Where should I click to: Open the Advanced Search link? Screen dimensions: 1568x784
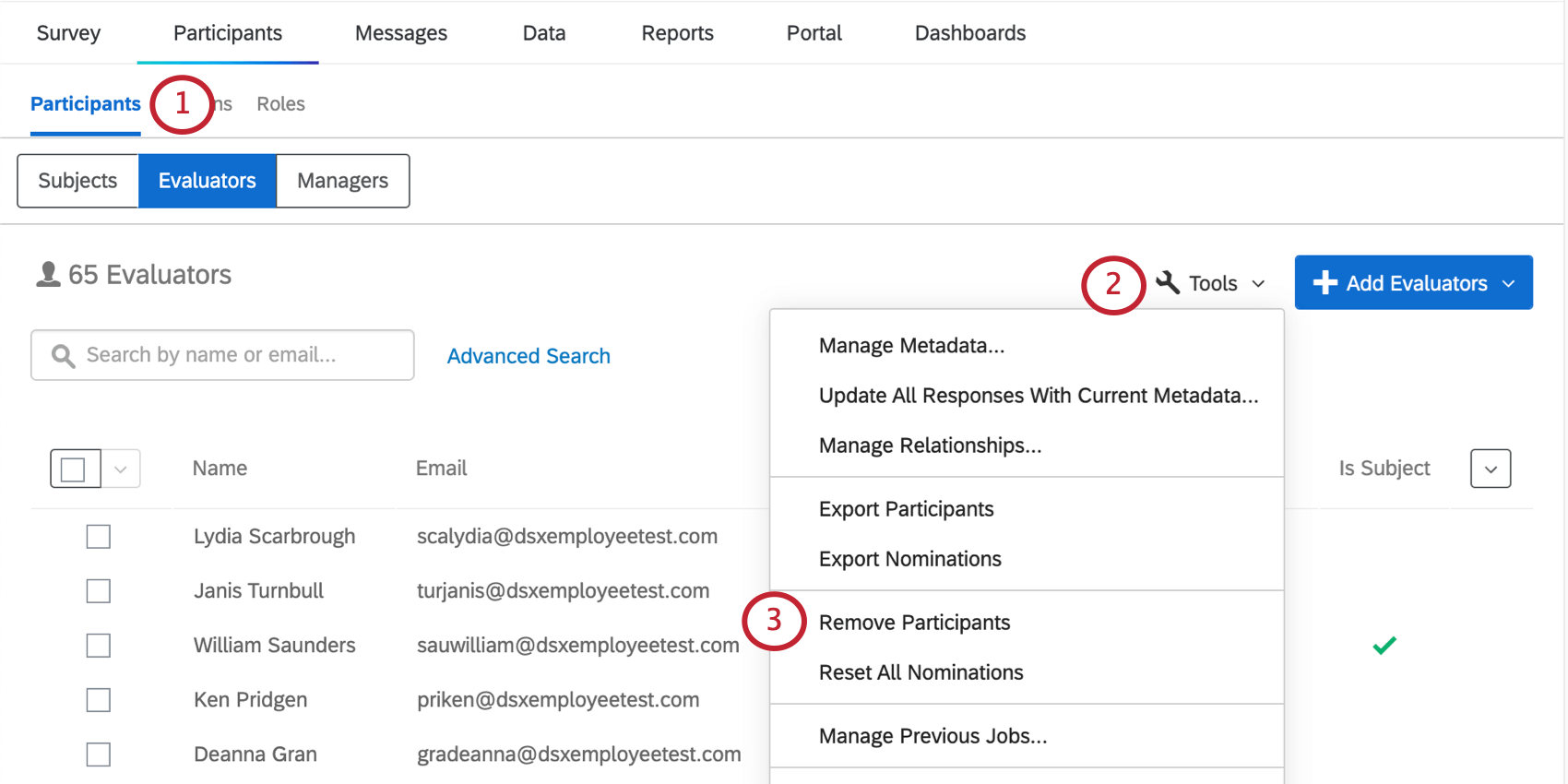point(529,356)
